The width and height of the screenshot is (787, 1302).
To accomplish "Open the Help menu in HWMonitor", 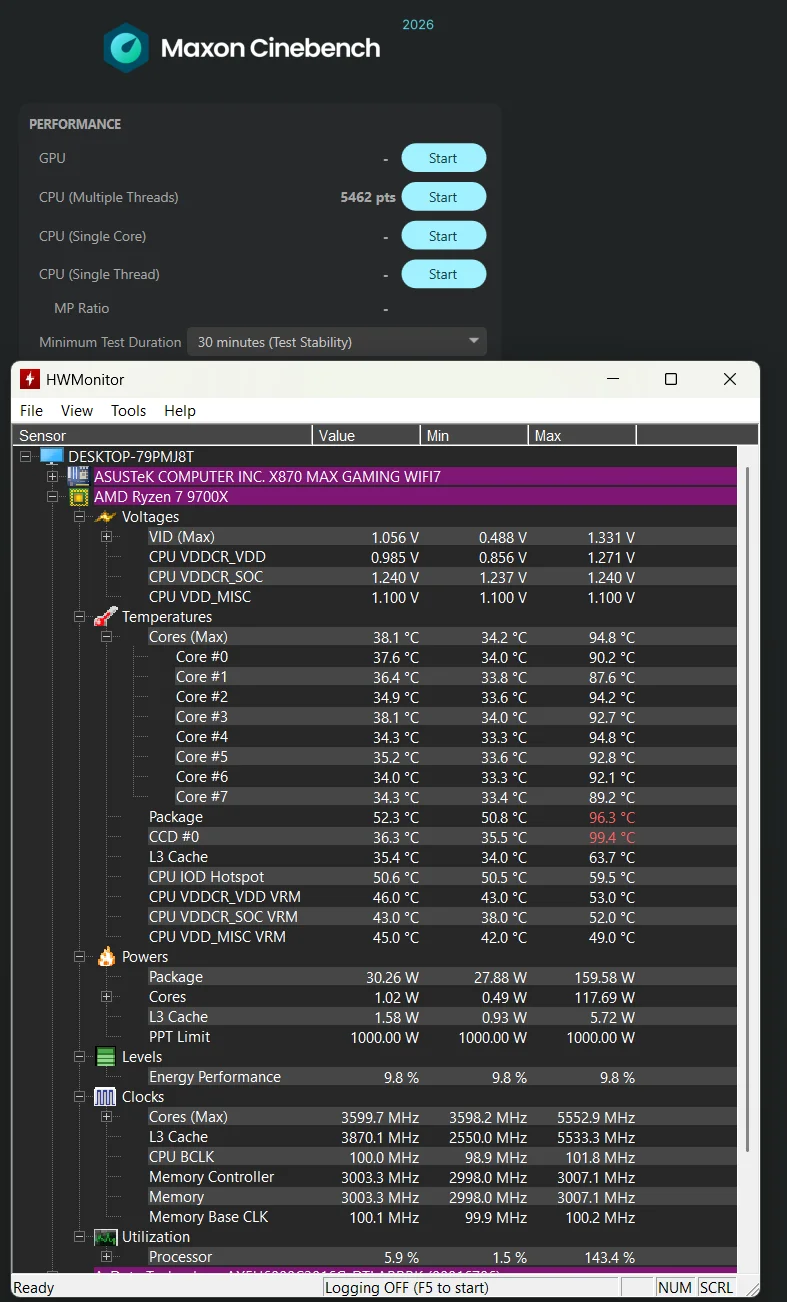I will point(180,411).
